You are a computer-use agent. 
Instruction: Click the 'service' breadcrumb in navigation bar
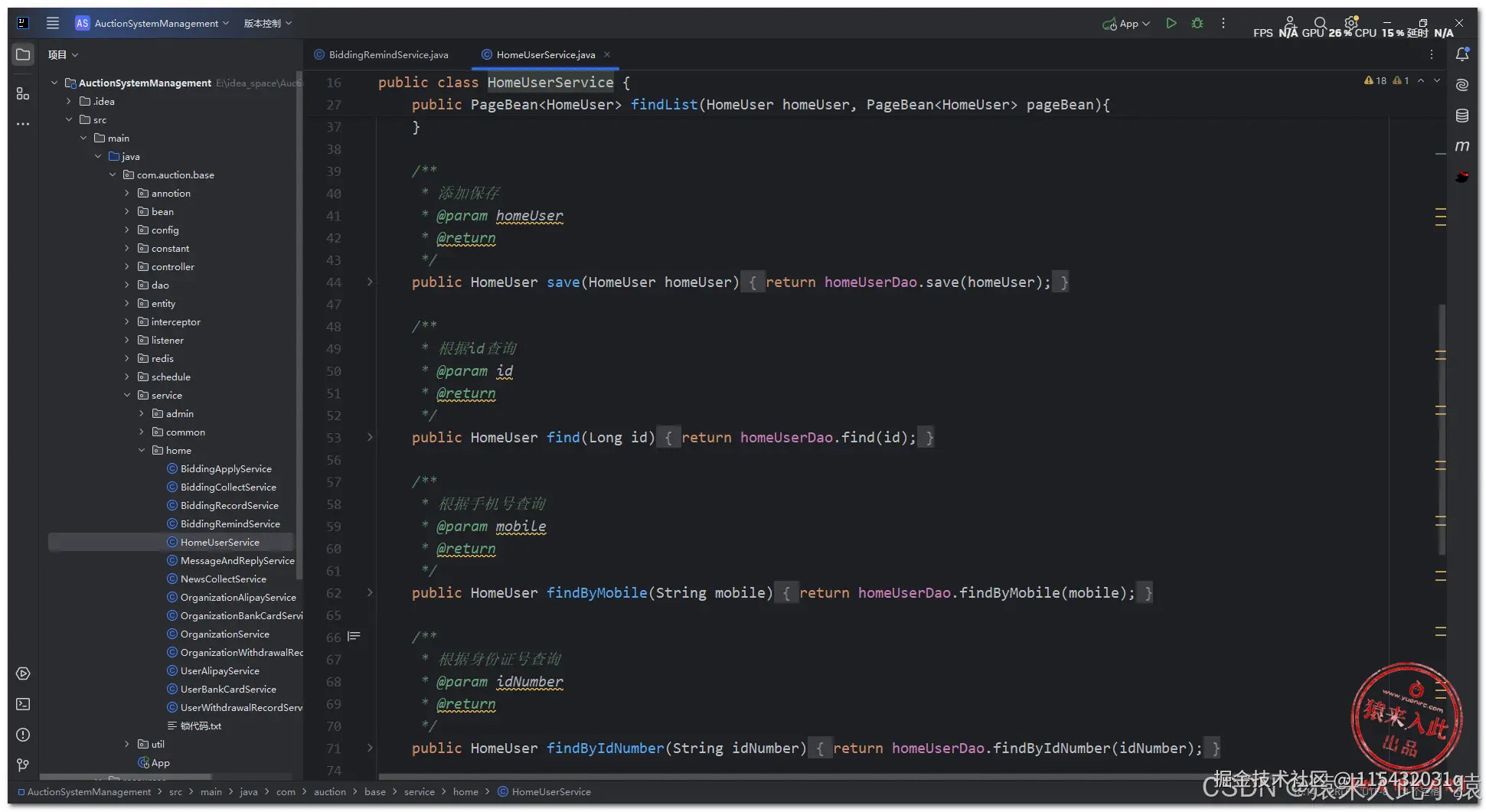click(x=419, y=791)
